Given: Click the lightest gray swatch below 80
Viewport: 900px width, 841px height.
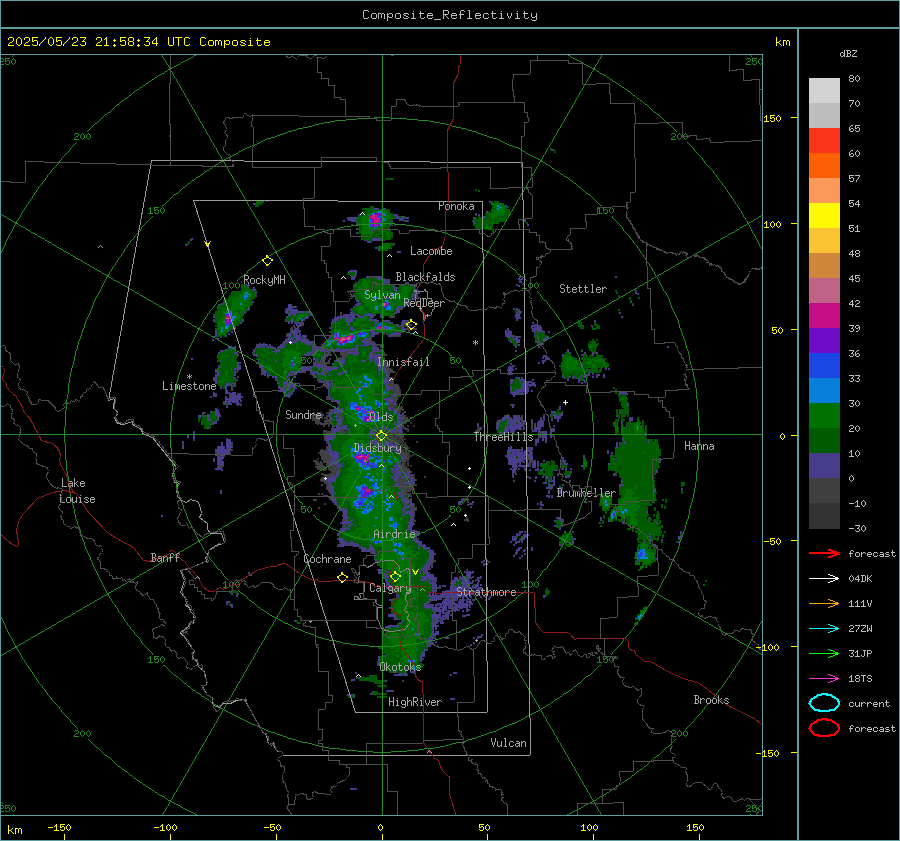Looking at the screenshot, I should tap(824, 91).
